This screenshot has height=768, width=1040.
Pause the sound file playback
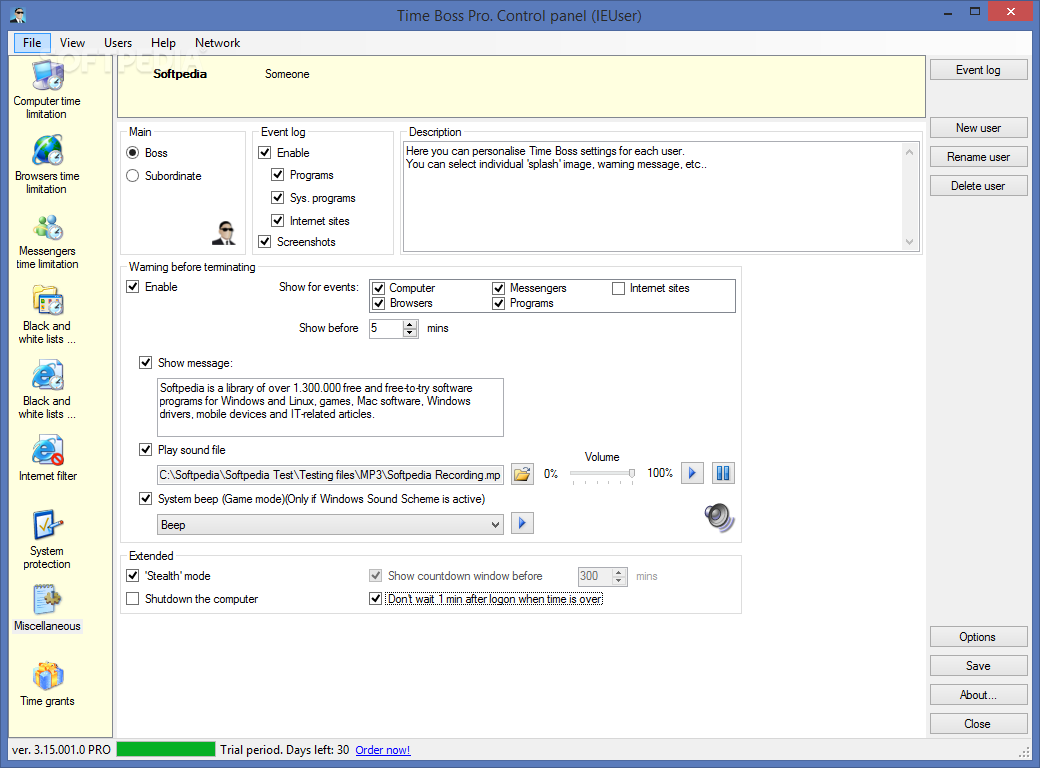(x=723, y=474)
